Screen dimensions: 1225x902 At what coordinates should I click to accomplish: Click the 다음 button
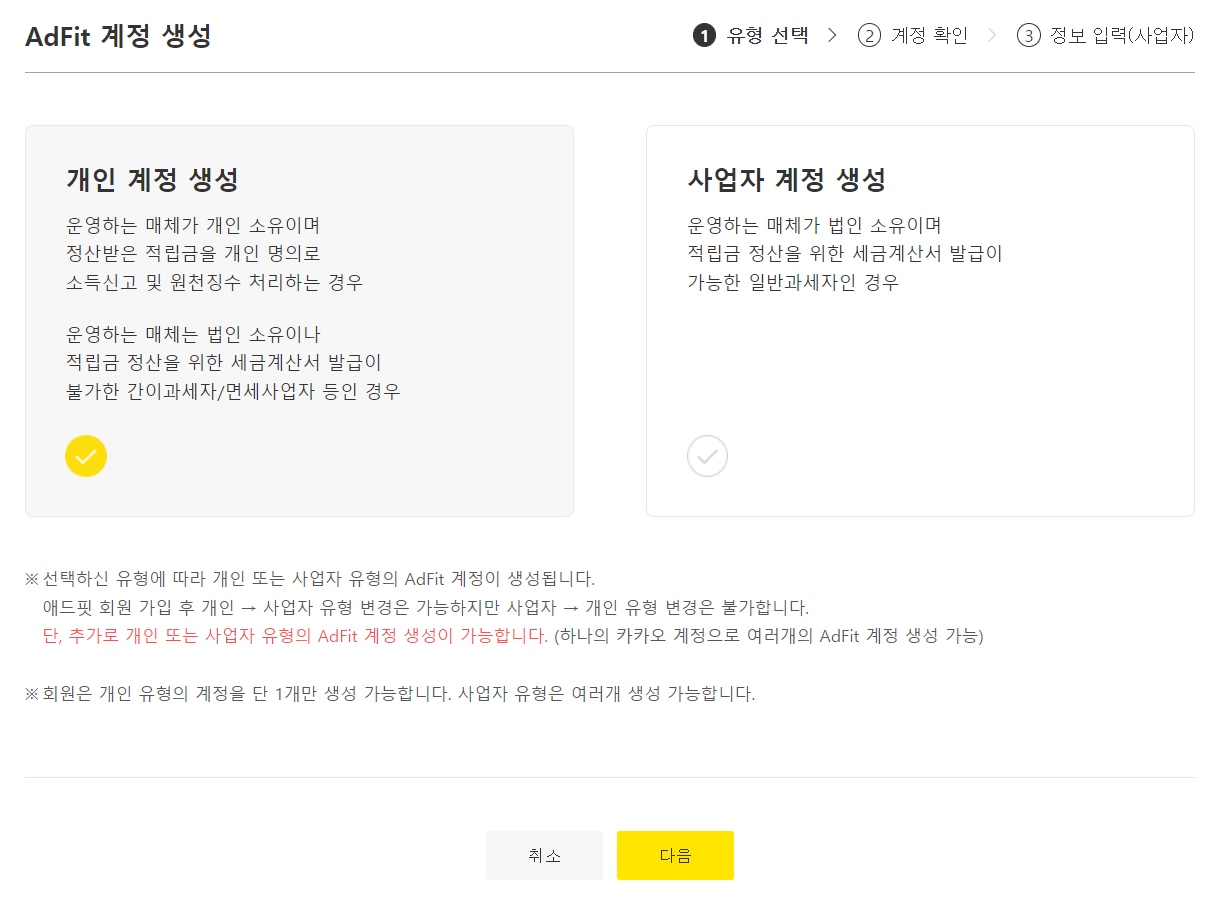[x=675, y=856]
